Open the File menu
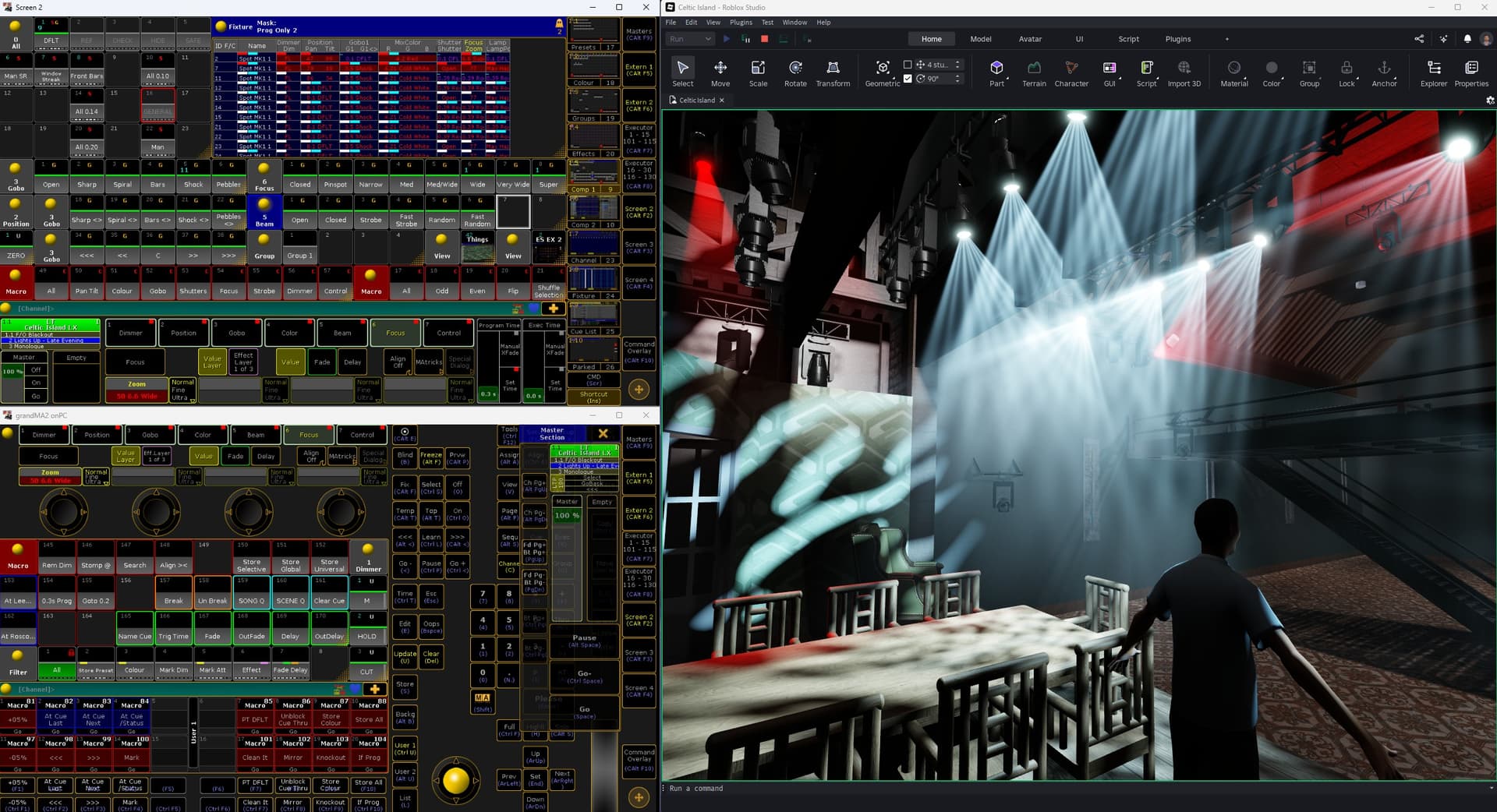This screenshot has height=812, width=1497. tap(671, 23)
